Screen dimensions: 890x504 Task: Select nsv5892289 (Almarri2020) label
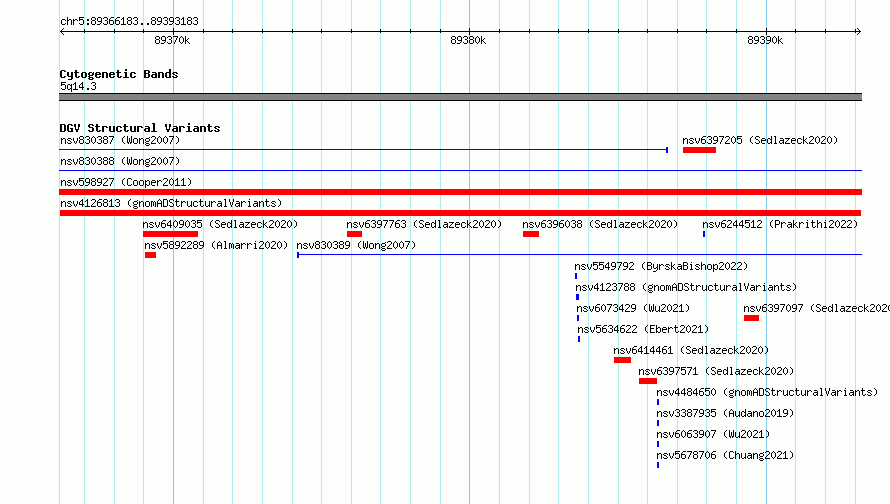point(216,245)
